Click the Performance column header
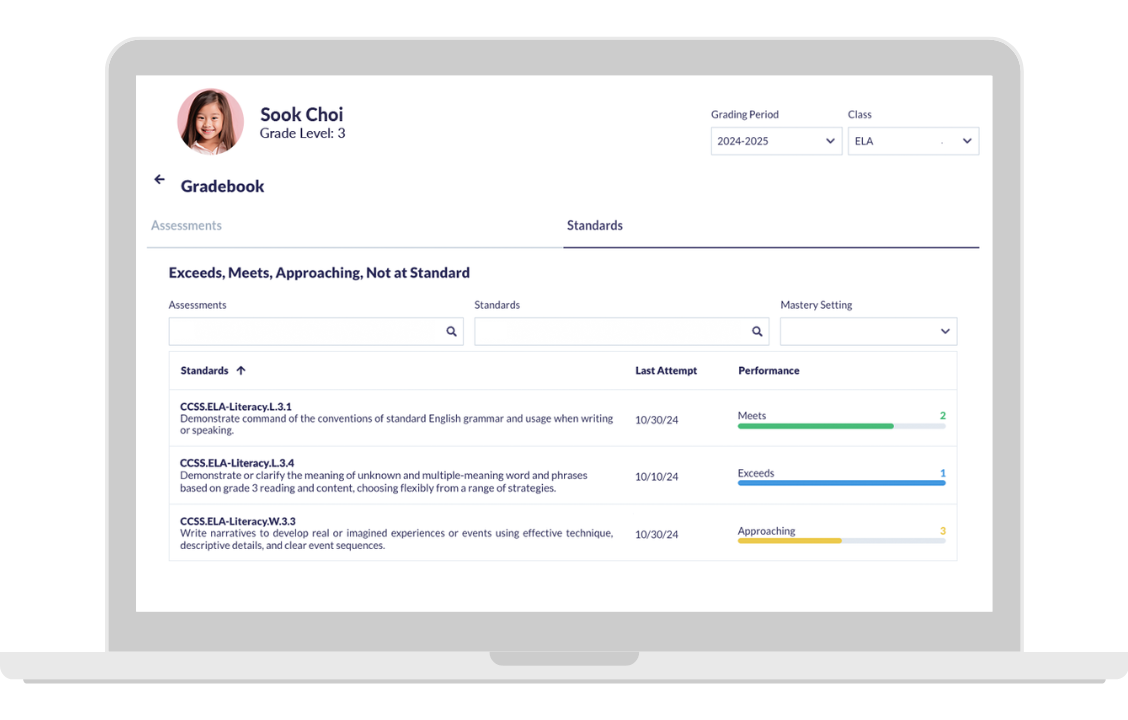This screenshot has height=720, width=1128. [768, 371]
